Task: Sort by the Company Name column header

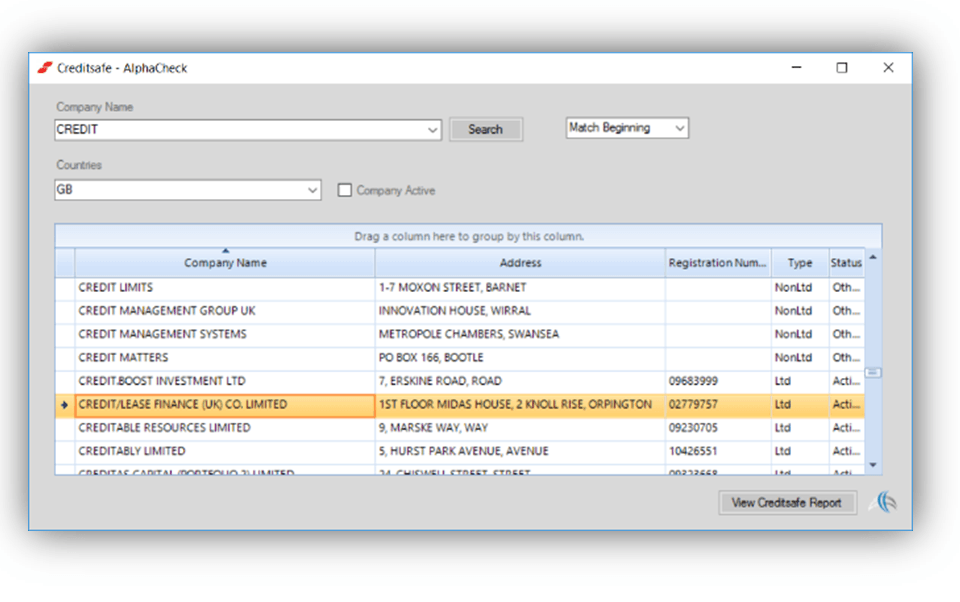Action: tap(225, 263)
